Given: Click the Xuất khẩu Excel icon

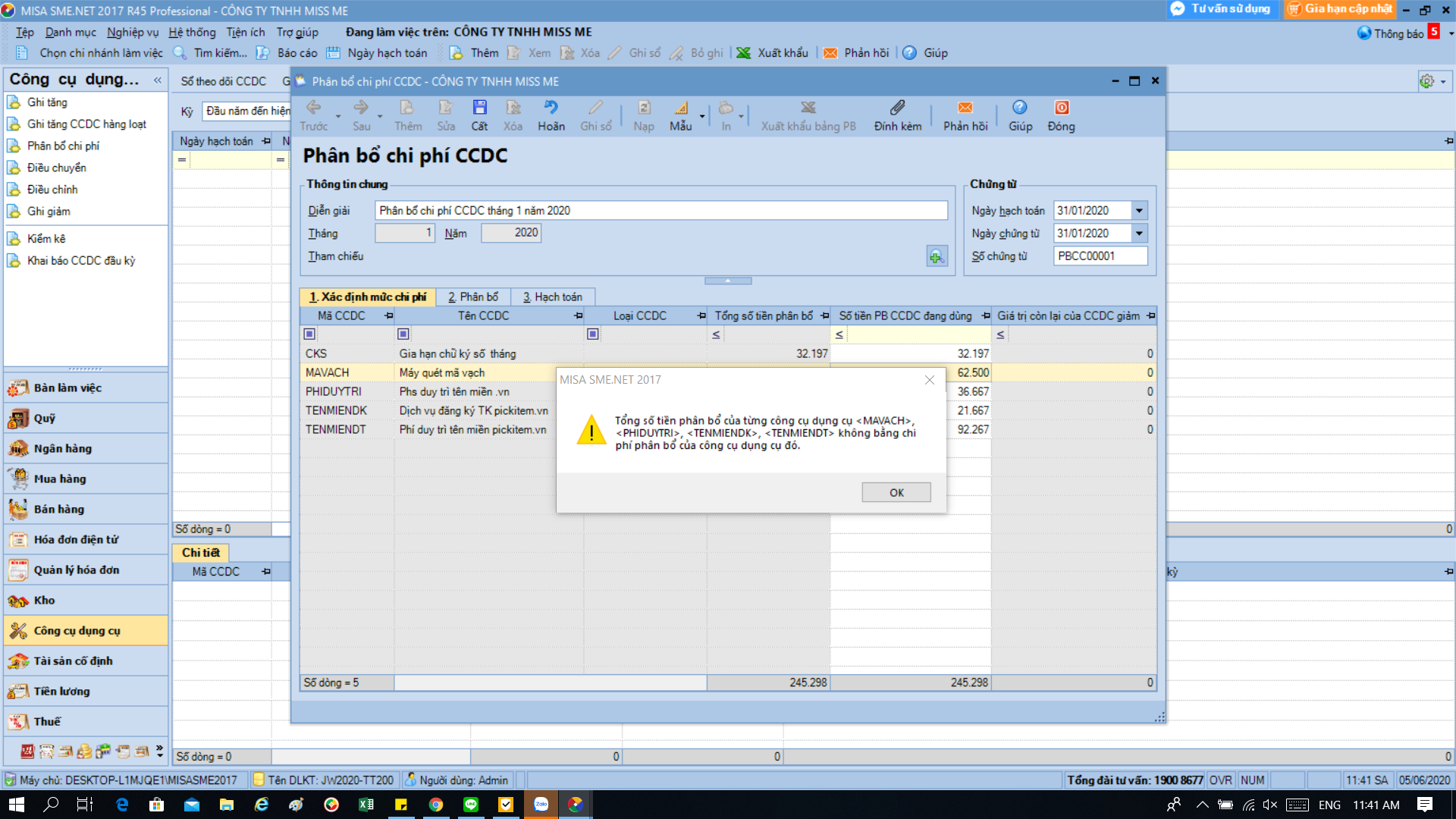Looking at the screenshot, I should [744, 53].
